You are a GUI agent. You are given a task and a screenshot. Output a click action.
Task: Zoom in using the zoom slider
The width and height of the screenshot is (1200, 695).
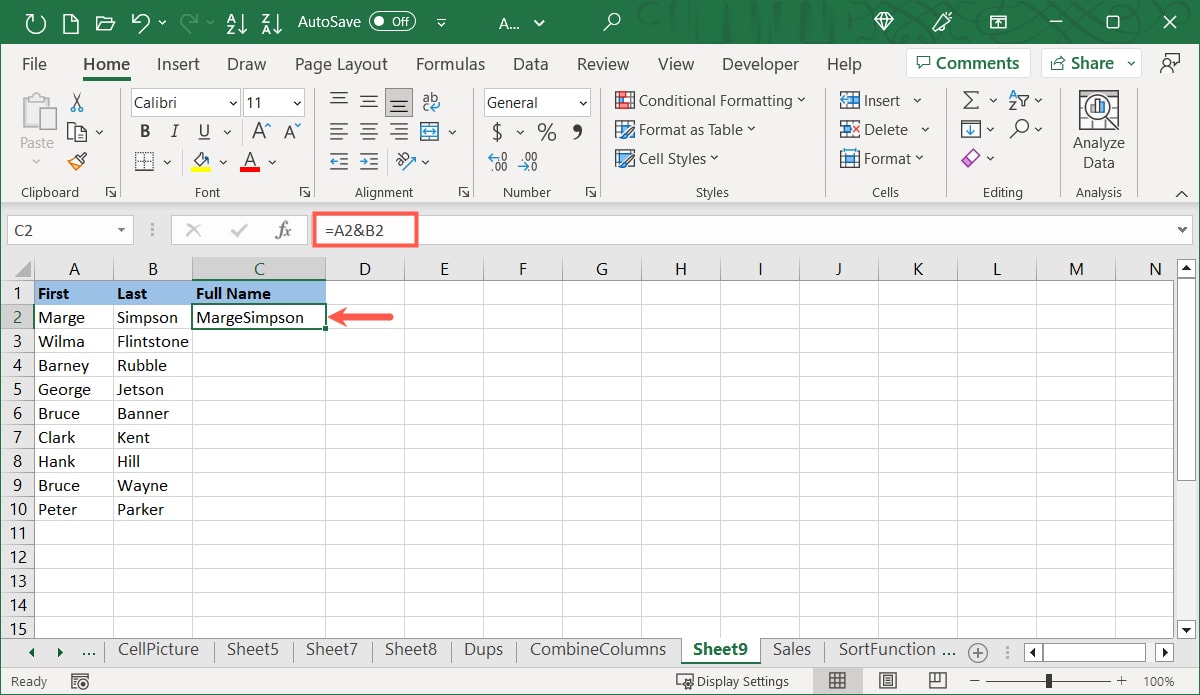pos(1121,681)
